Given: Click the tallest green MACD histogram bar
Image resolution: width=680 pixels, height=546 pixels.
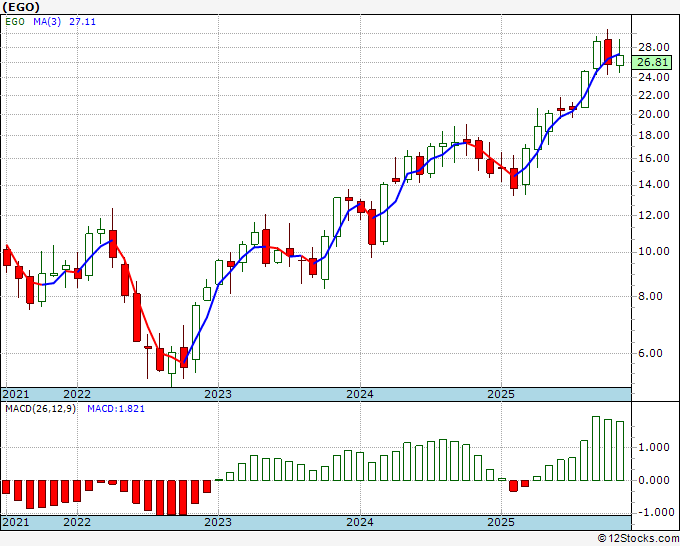Looking at the screenshot, I should (x=596, y=448).
